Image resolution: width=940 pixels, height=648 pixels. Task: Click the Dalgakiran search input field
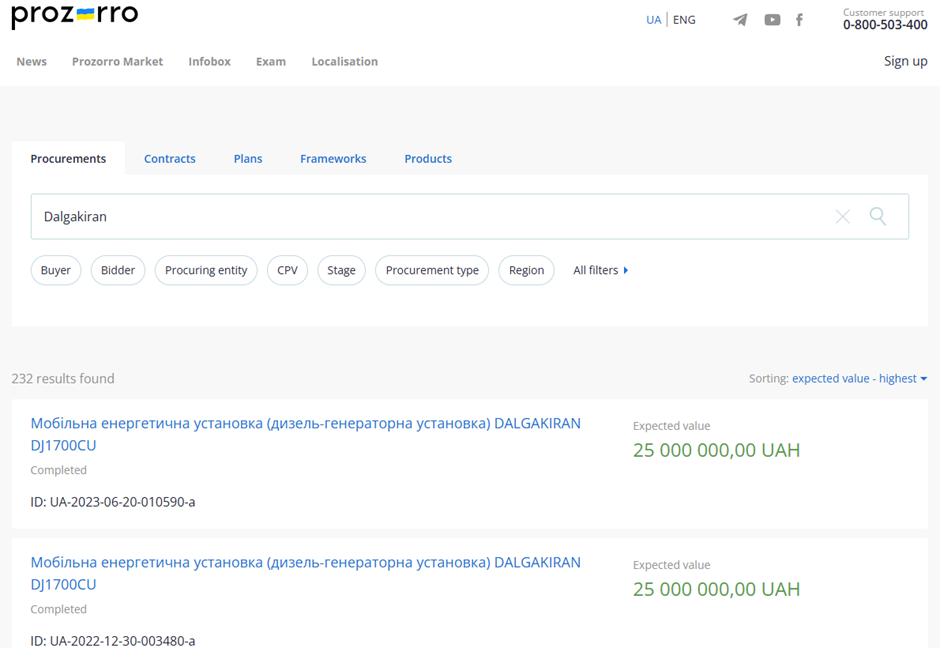point(430,217)
